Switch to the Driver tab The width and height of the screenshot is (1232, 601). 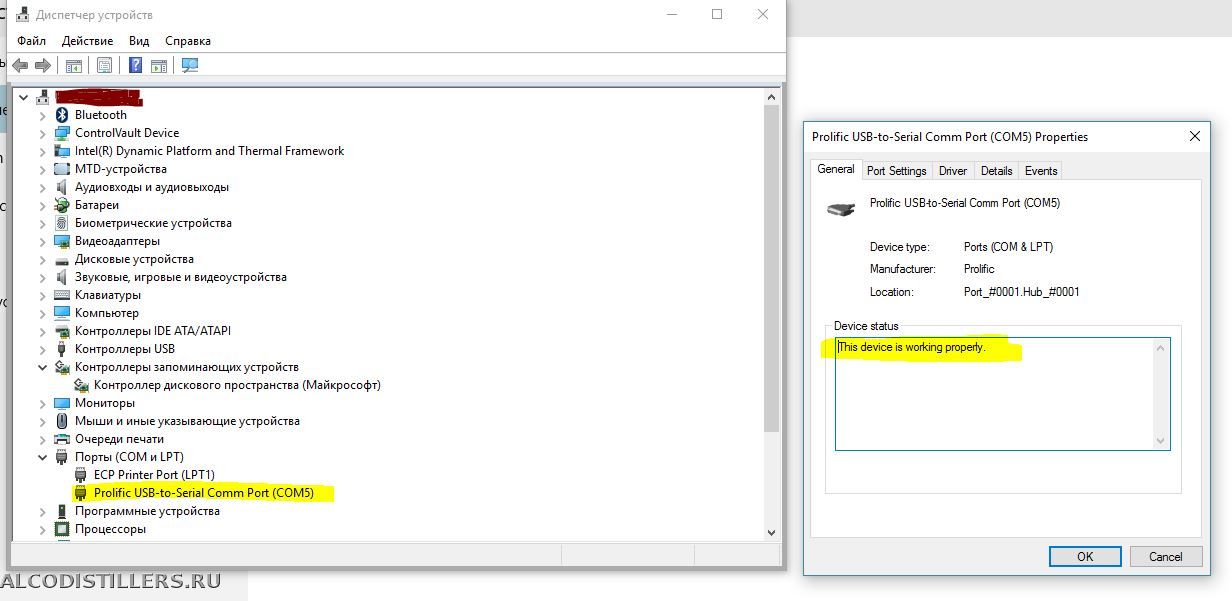[x=953, y=171]
